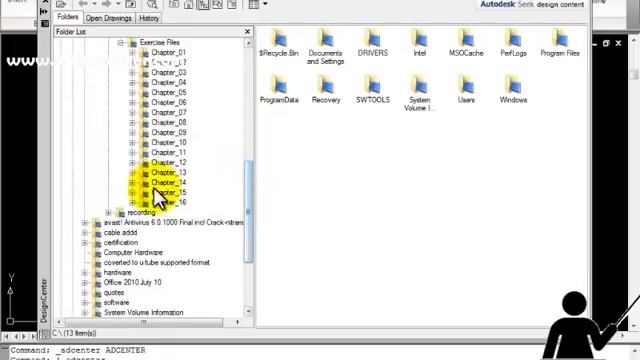The height and width of the screenshot is (360, 640).
Task: Select the cable addd folder
Action: pyautogui.click(x=120, y=233)
